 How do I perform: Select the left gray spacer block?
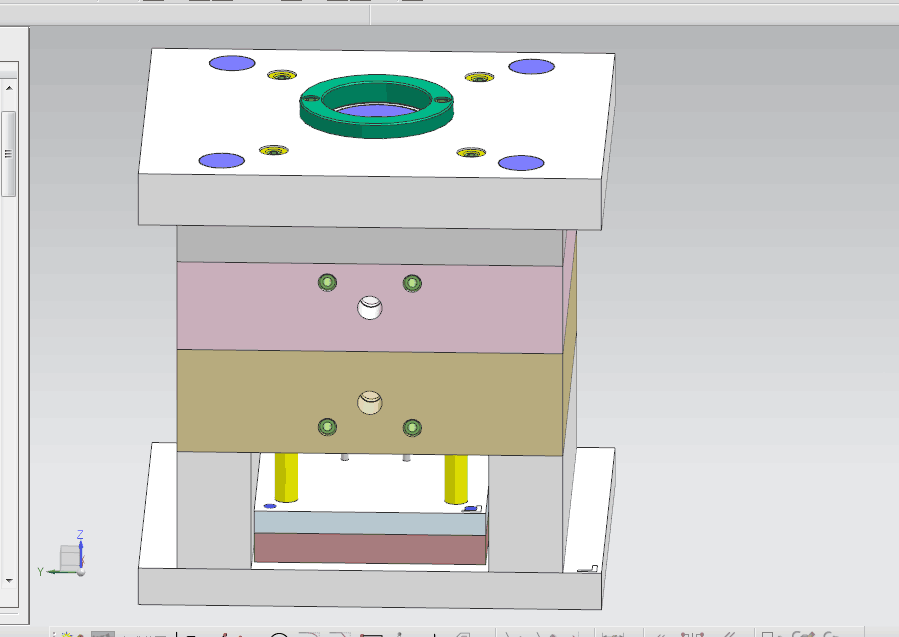coord(214,510)
